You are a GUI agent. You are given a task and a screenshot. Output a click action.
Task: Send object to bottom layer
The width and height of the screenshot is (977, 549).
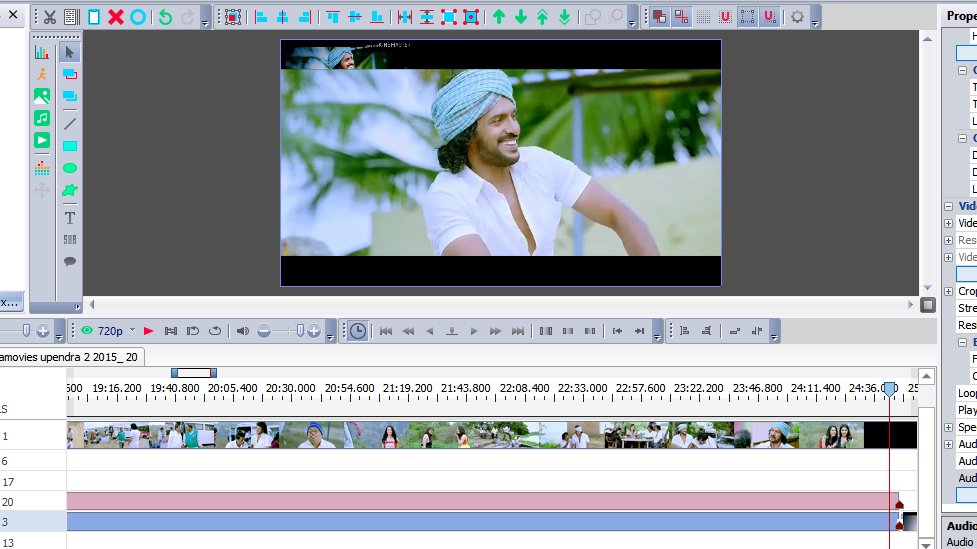point(565,17)
